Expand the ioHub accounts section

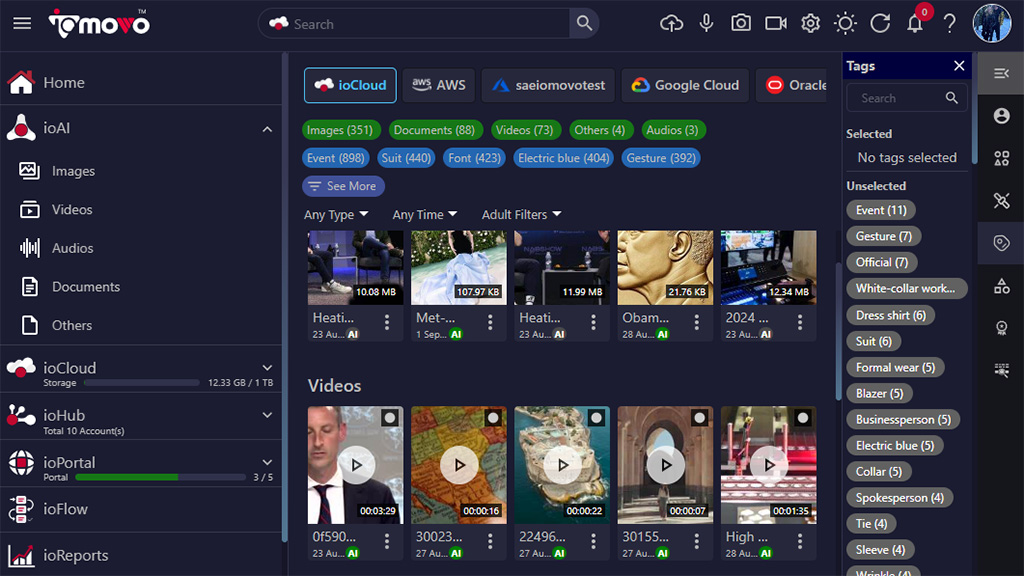point(267,415)
